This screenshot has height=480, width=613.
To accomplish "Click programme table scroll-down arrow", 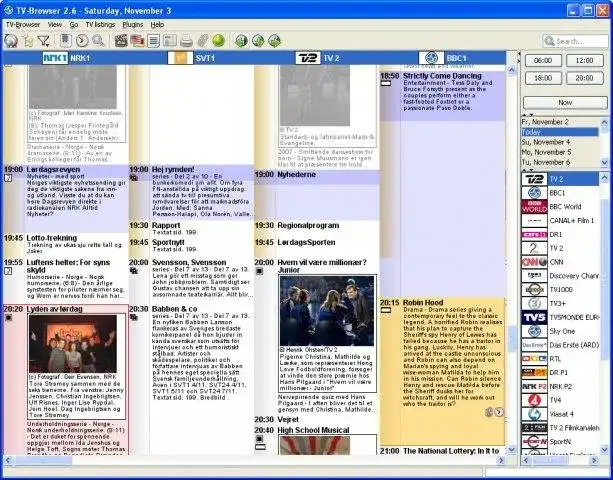I will (511, 450).
